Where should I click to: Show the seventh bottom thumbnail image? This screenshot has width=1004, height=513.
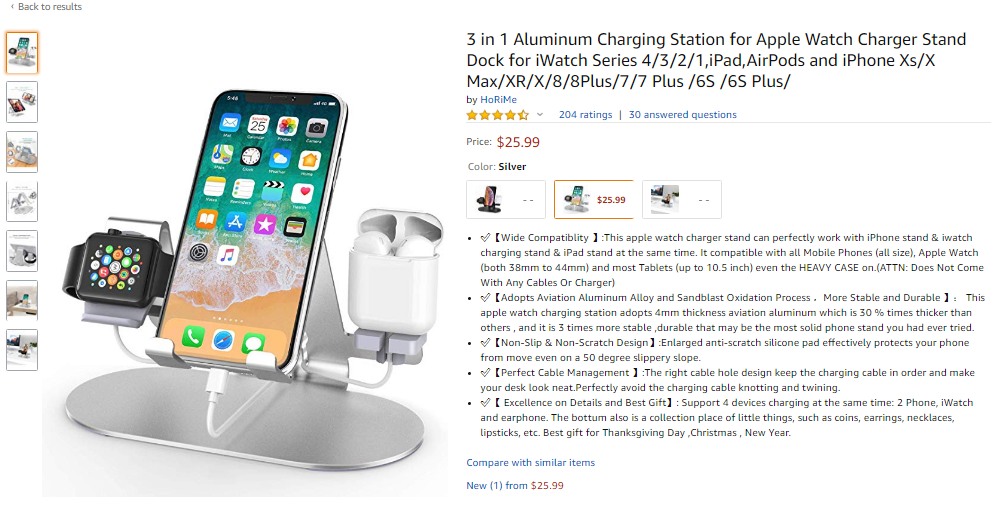click(22, 350)
